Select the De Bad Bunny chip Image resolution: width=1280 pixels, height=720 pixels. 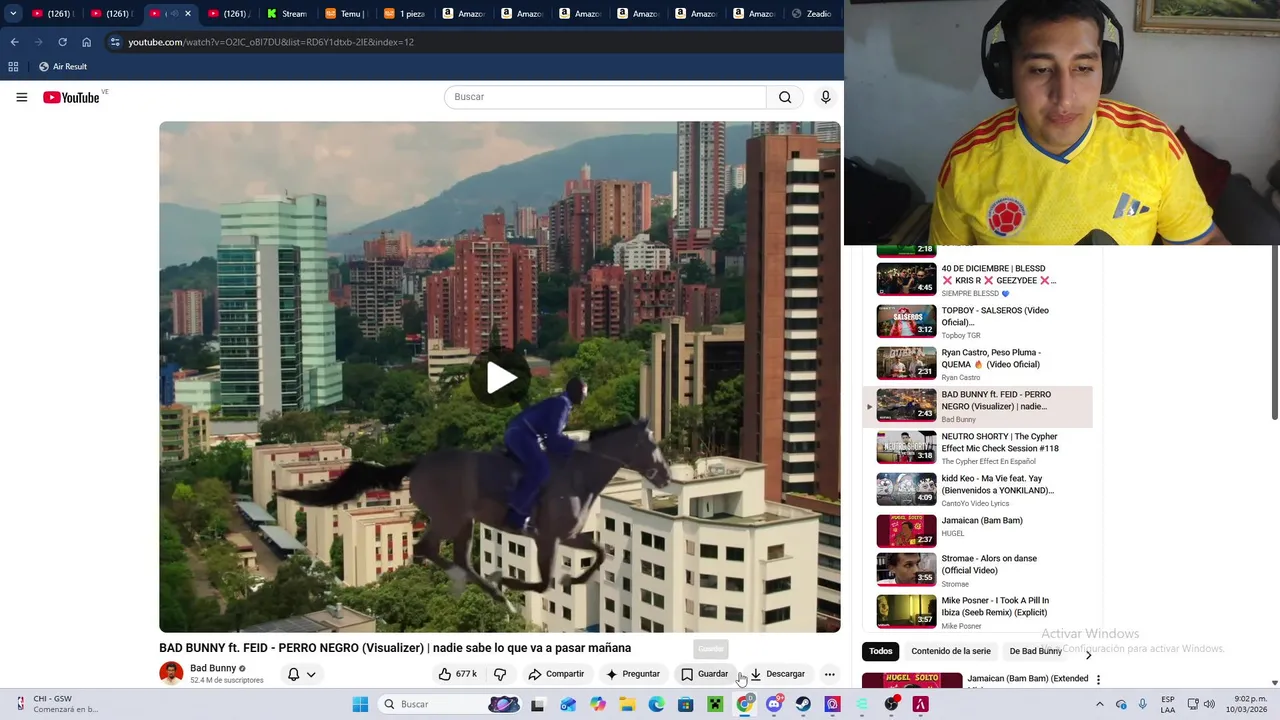pos(1035,651)
